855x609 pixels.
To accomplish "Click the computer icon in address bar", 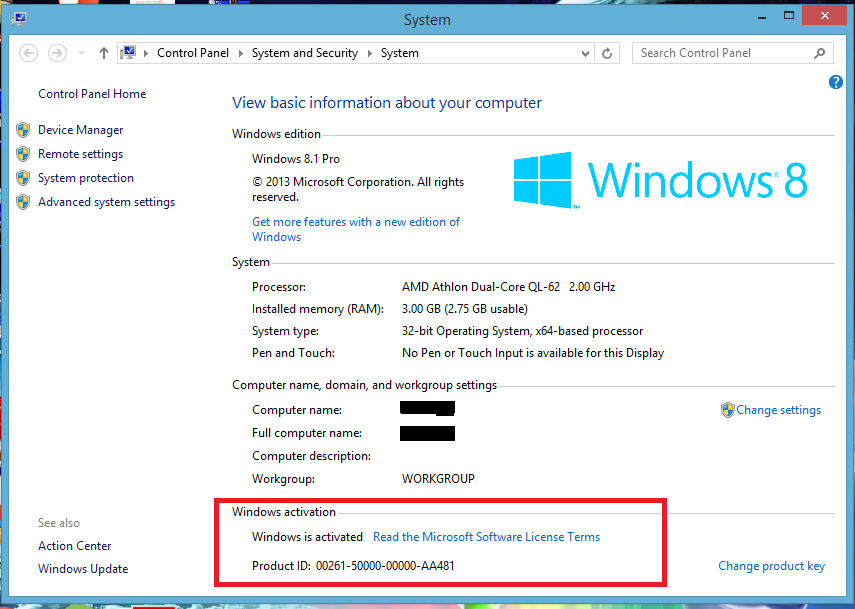I will click(128, 53).
